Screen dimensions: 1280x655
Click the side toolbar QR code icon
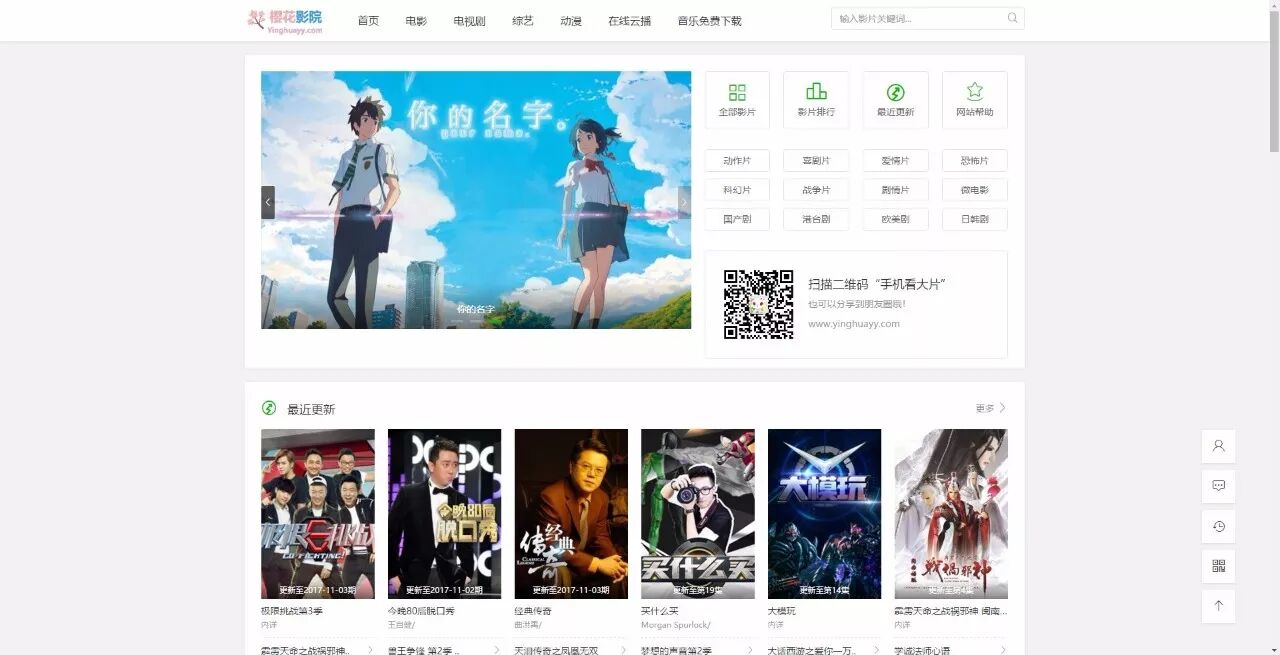tap(1218, 566)
